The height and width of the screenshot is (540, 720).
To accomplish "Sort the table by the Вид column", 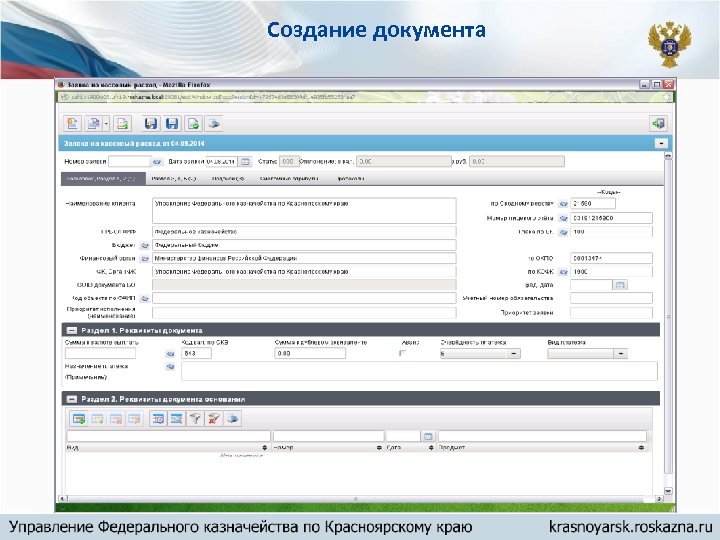I will (x=264, y=447).
